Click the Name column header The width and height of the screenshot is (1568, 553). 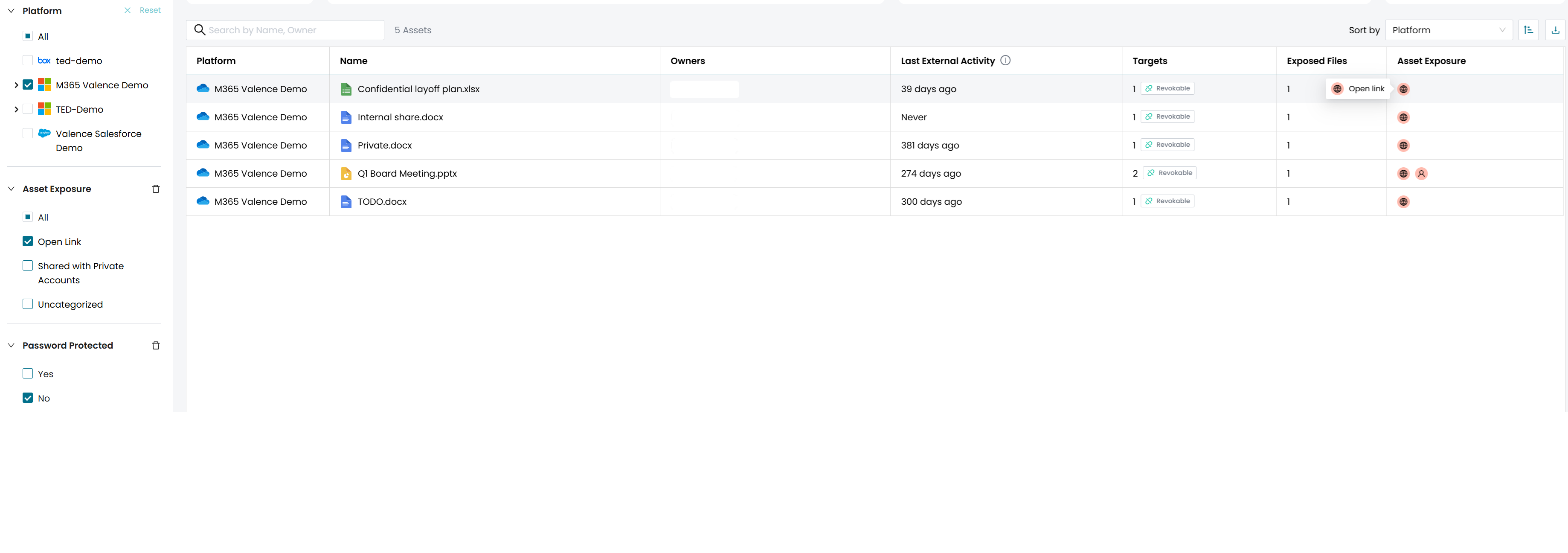click(353, 61)
